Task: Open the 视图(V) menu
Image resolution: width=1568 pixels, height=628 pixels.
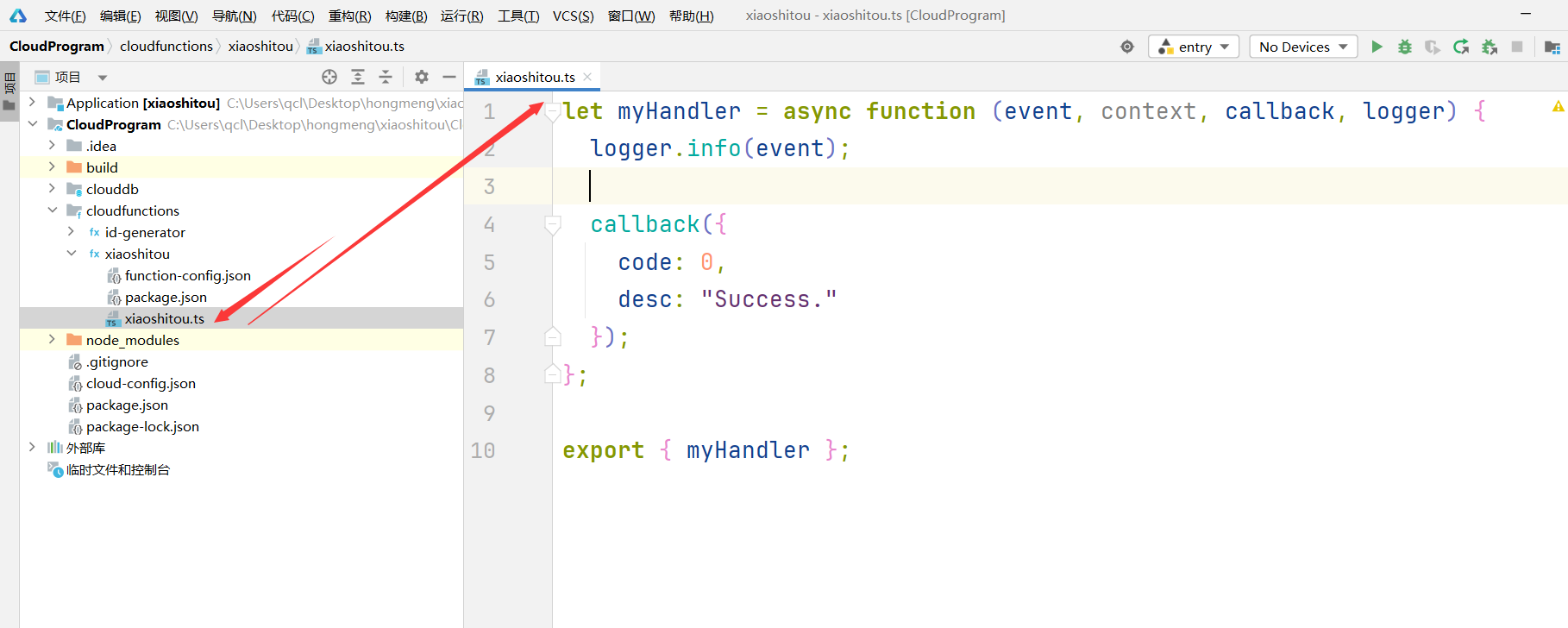Action: [176, 16]
